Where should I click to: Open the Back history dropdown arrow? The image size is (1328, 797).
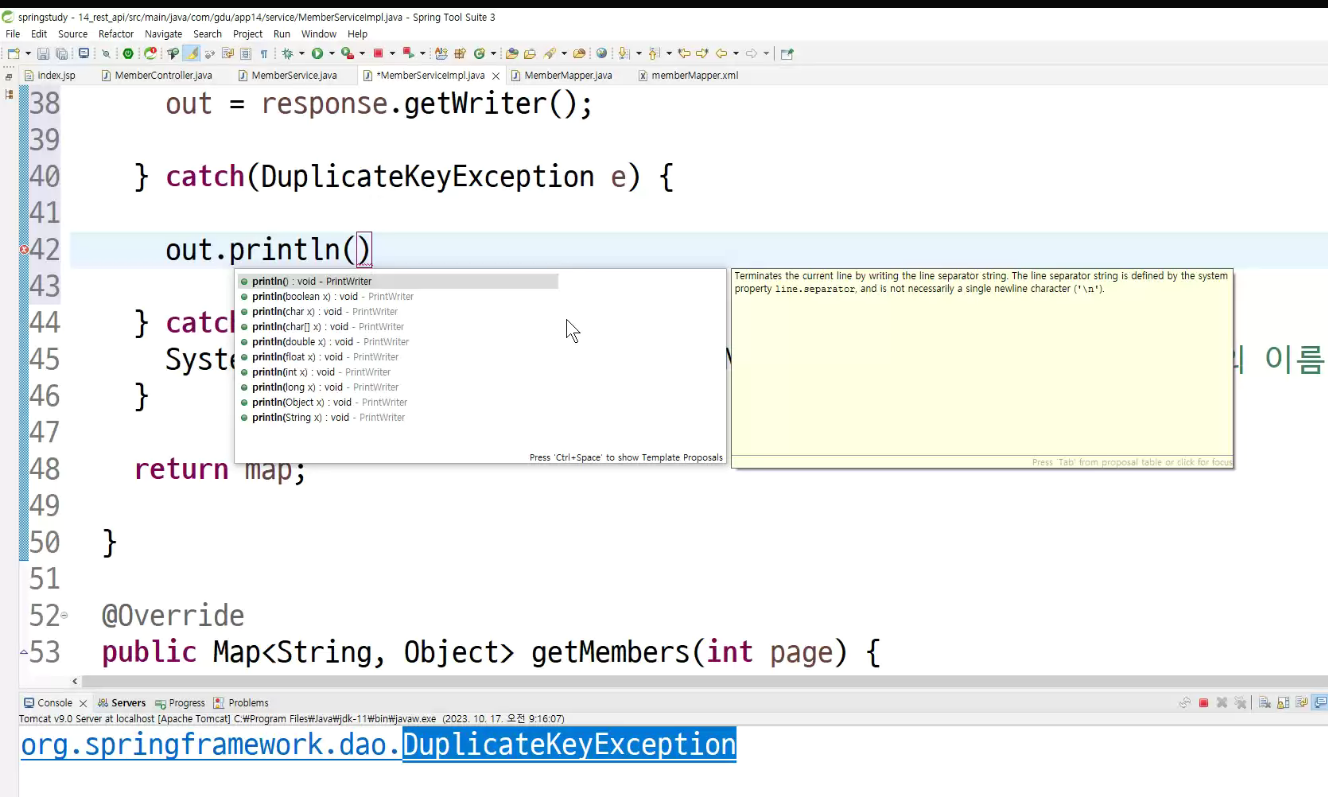point(736,54)
